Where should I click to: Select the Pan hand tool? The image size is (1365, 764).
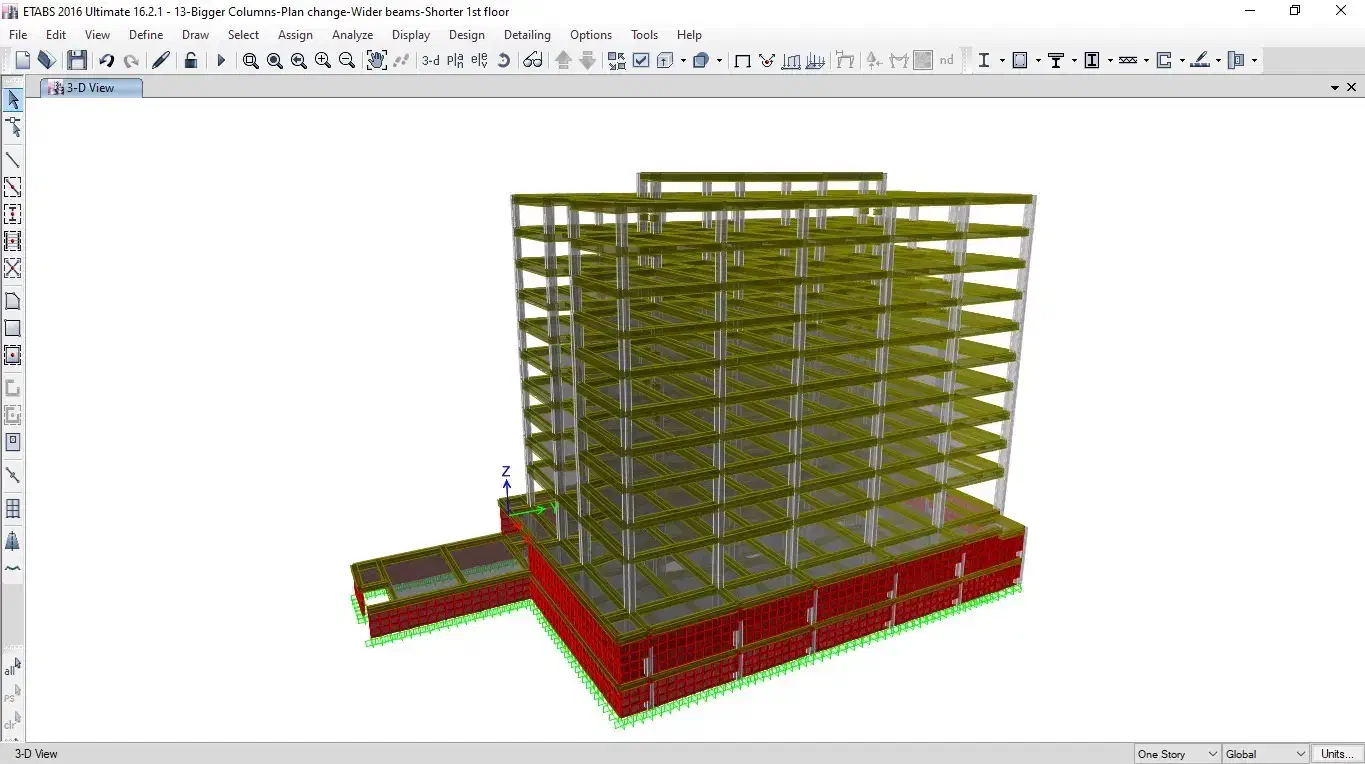376,61
